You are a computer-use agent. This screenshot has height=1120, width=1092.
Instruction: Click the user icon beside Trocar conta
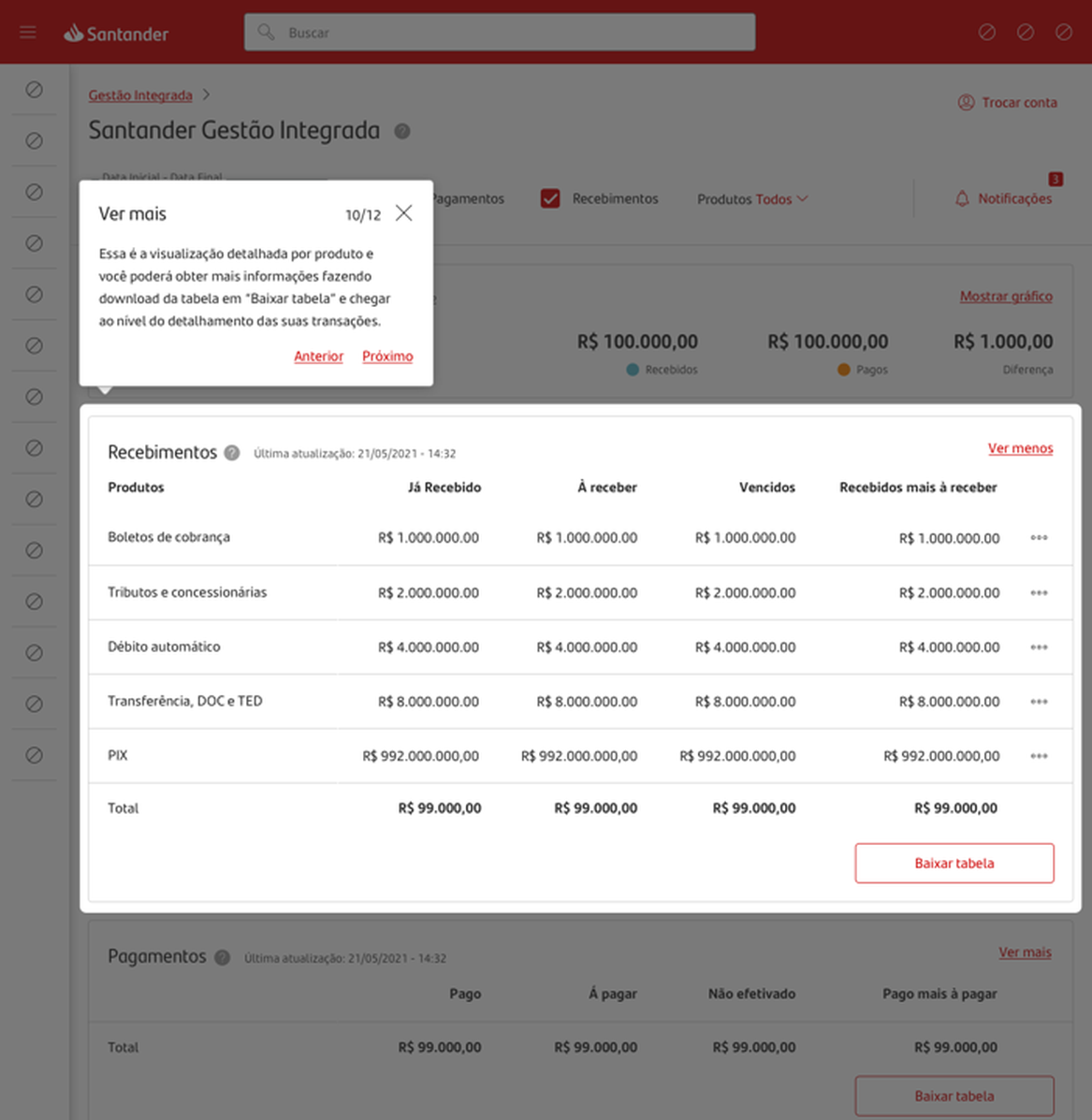966,102
